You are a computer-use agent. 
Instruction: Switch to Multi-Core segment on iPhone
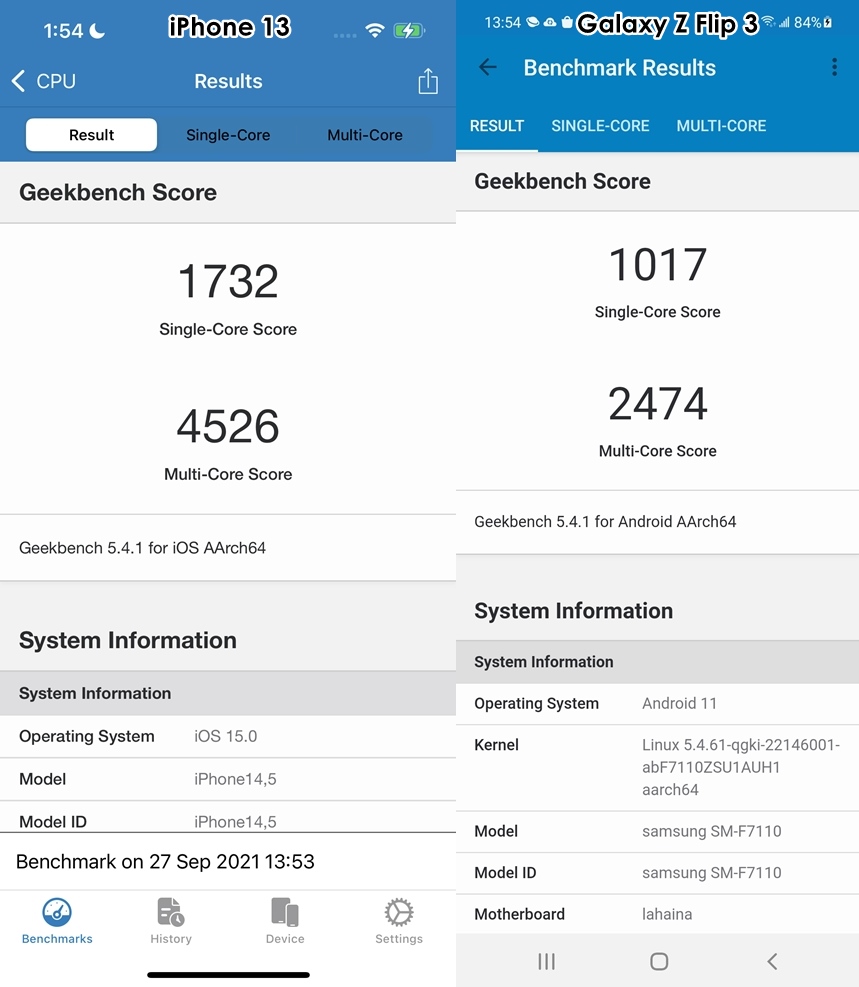365,135
